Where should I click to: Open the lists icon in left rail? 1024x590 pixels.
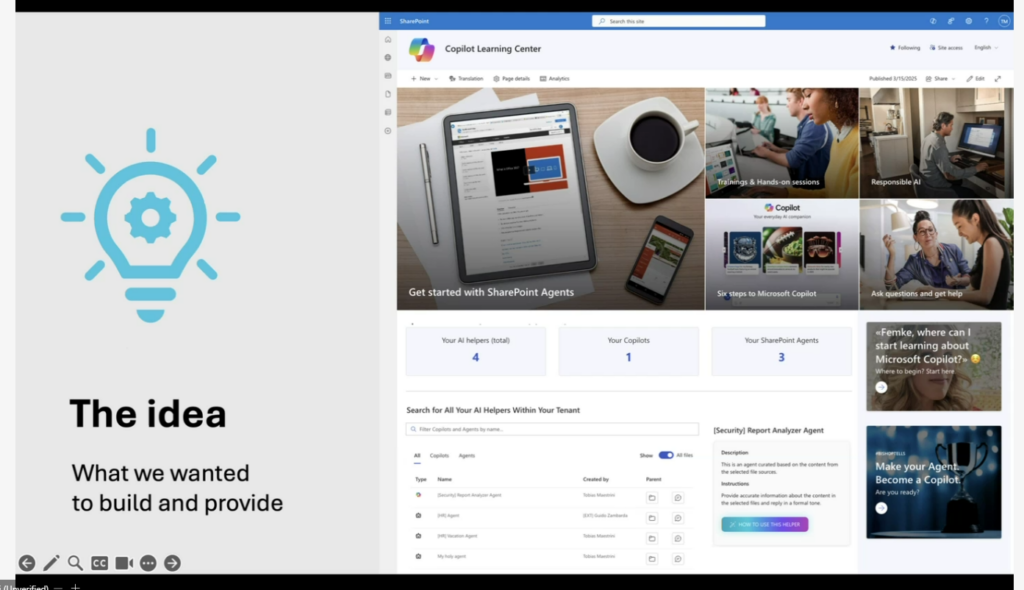pyautogui.click(x=388, y=112)
